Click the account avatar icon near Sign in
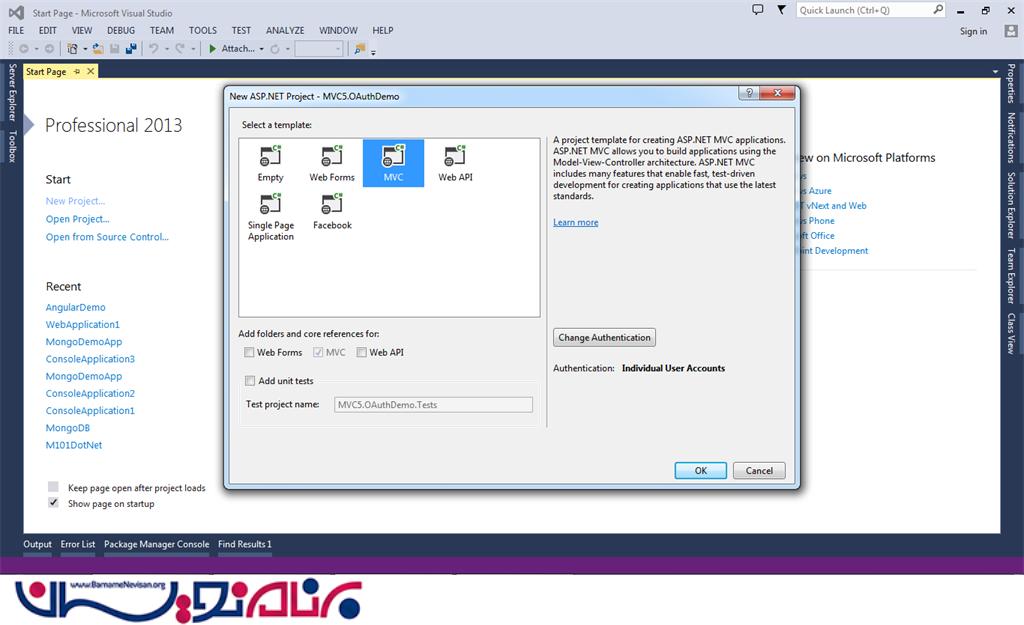Image resolution: width=1024 pixels, height=625 pixels. 1011,31
